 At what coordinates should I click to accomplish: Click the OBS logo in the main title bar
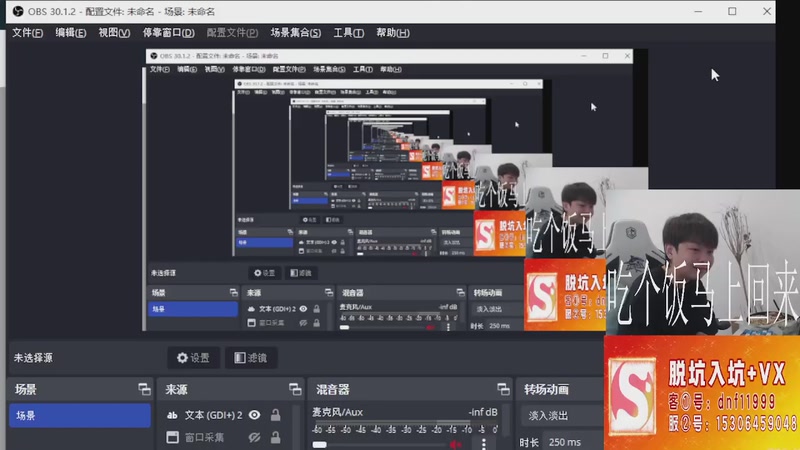pyautogui.click(x=18, y=11)
